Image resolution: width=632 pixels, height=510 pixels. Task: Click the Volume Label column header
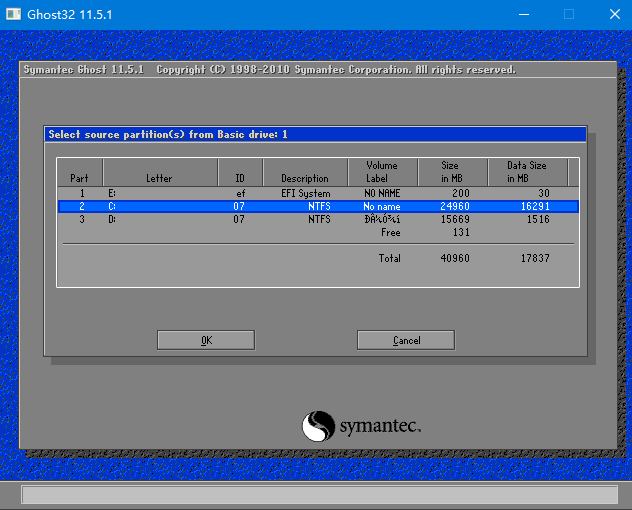pos(382,172)
